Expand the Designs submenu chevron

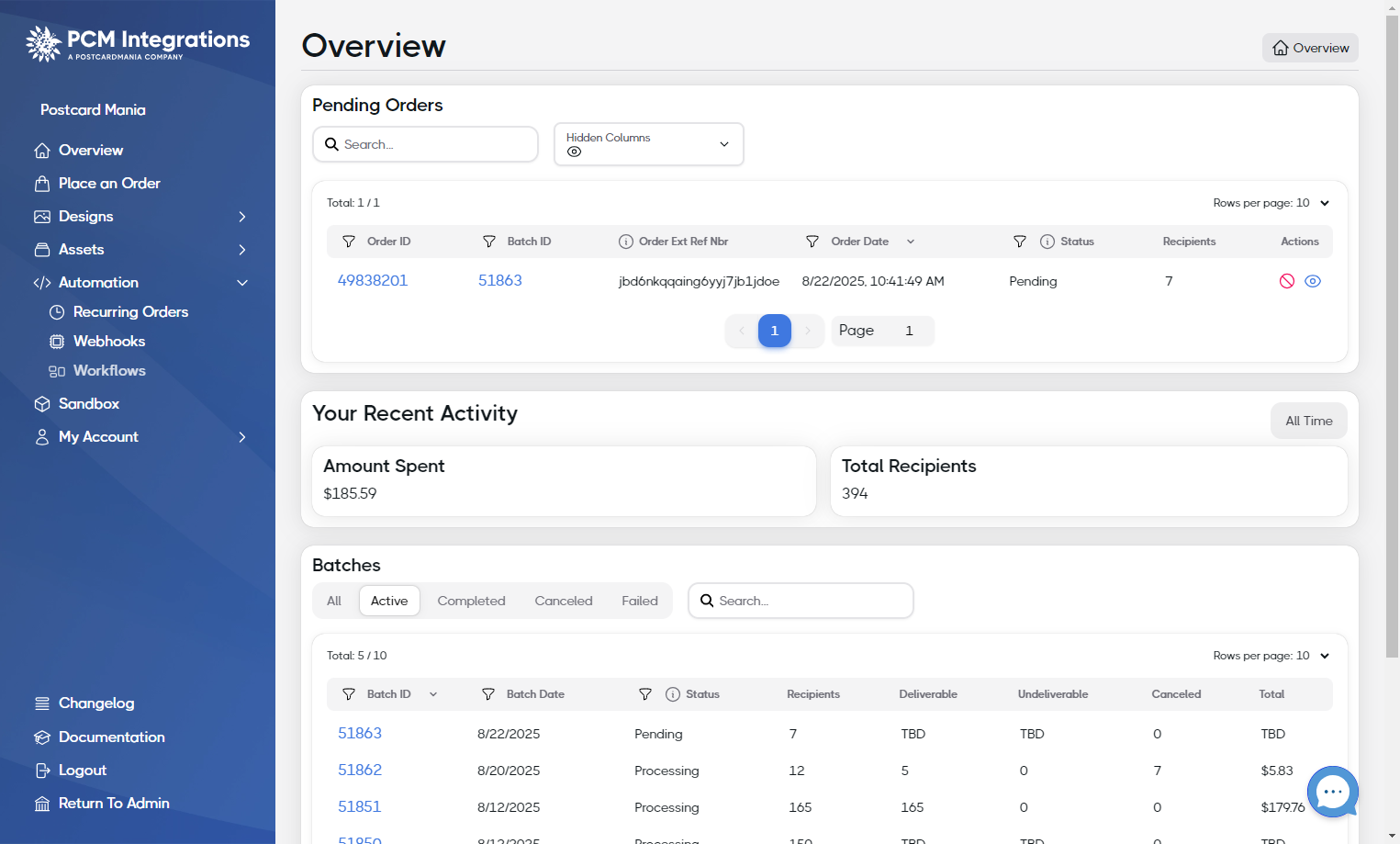242,217
